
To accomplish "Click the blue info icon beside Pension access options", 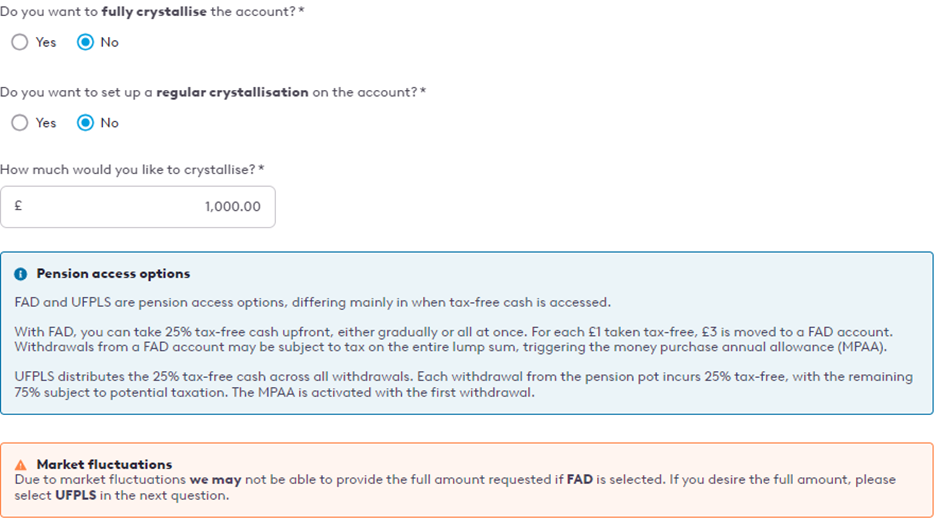I will point(20,274).
